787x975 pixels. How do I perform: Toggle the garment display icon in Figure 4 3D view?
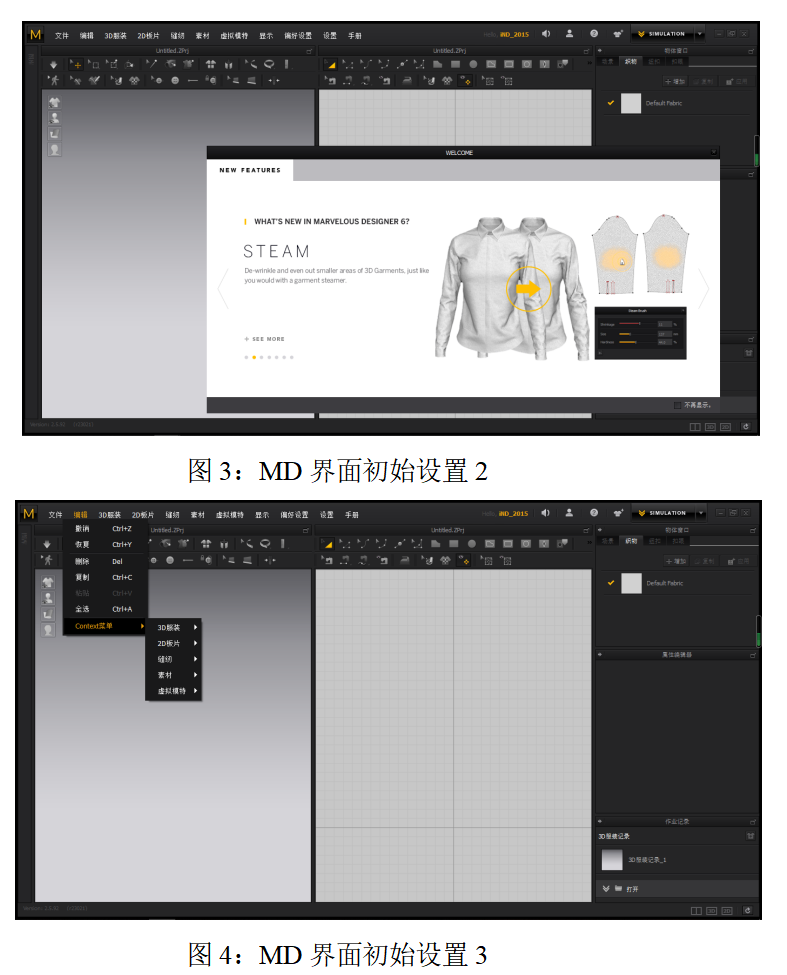point(48,583)
